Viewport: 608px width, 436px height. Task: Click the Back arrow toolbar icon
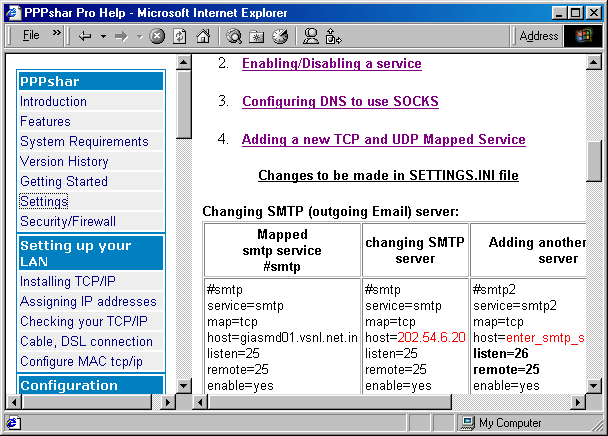[85, 36]
